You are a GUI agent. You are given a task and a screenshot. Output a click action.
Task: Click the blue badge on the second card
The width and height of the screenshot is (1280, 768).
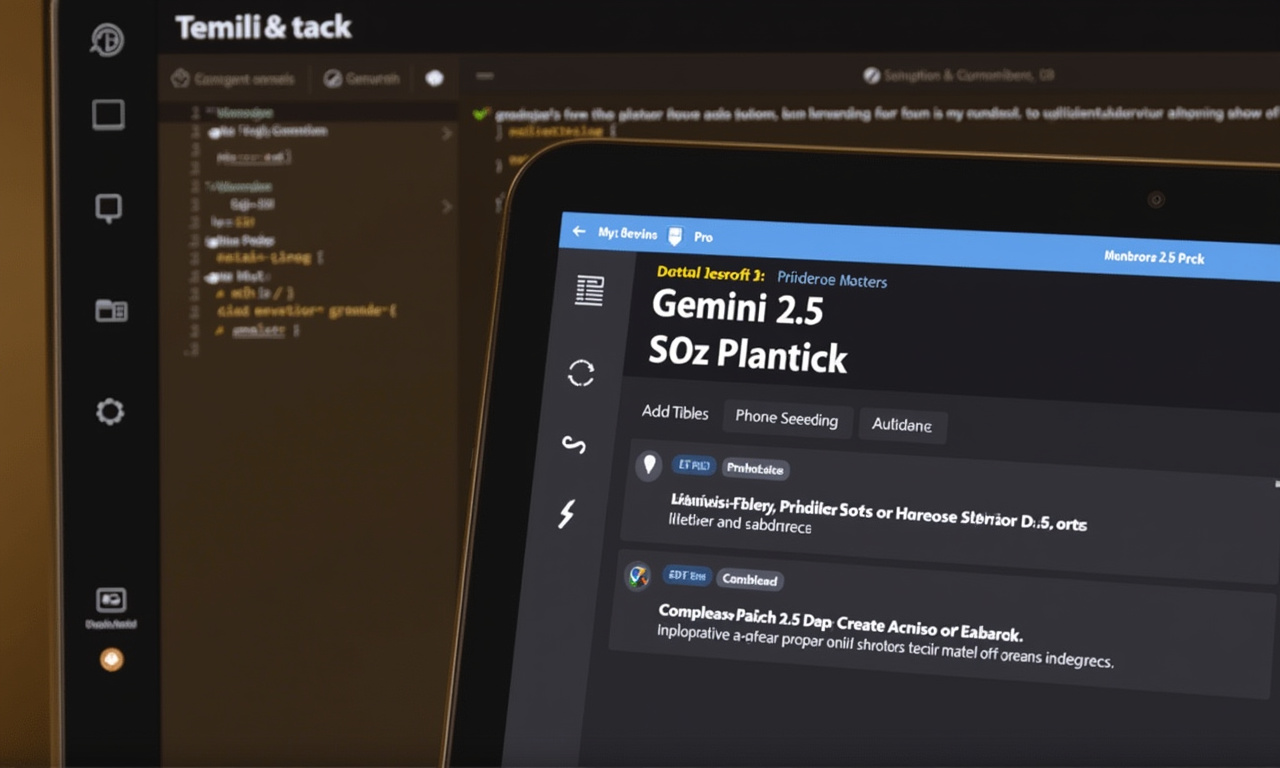click(686, 576)
